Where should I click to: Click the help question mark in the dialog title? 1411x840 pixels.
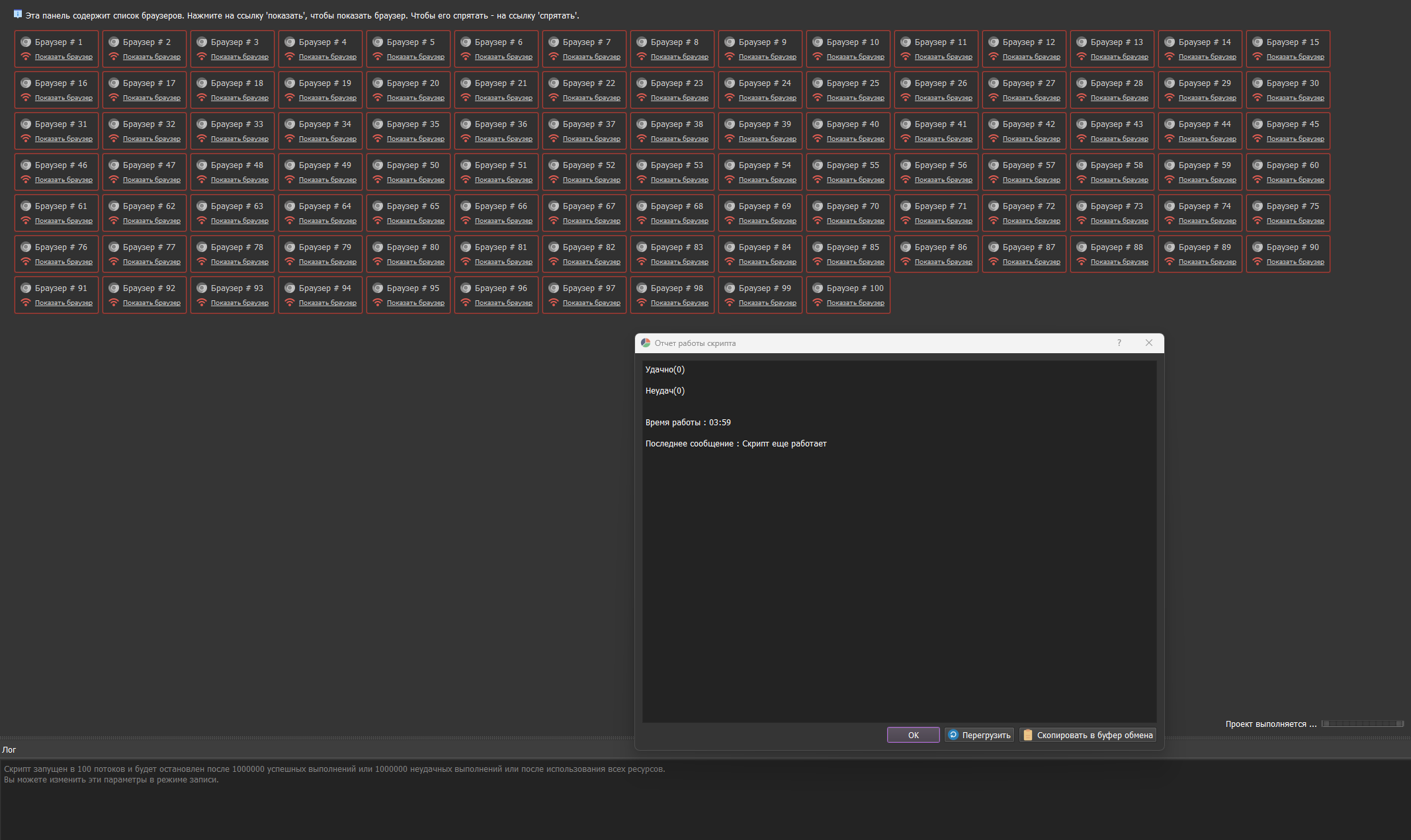point(1119,343)
